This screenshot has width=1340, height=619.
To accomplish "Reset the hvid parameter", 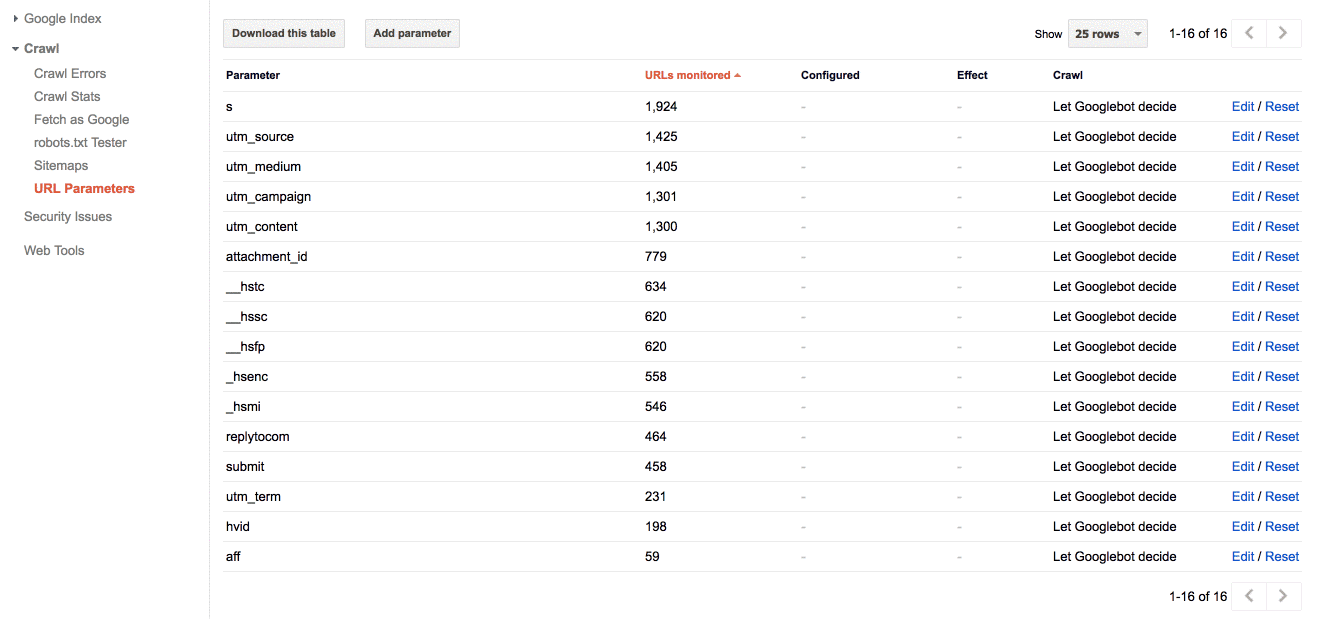I will [1282, 526].
